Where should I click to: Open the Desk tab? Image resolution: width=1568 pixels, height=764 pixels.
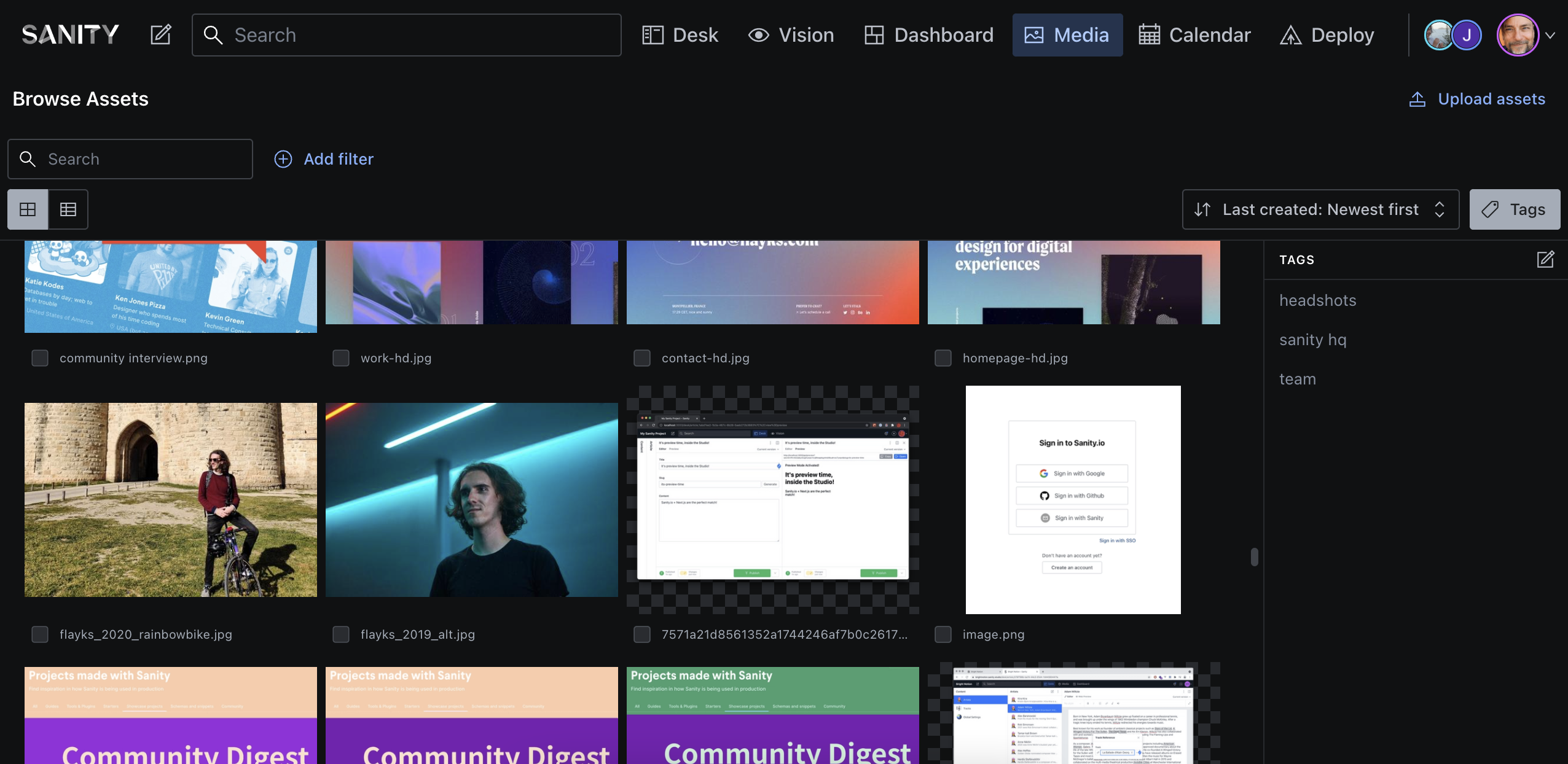click(x=680, y=35)
